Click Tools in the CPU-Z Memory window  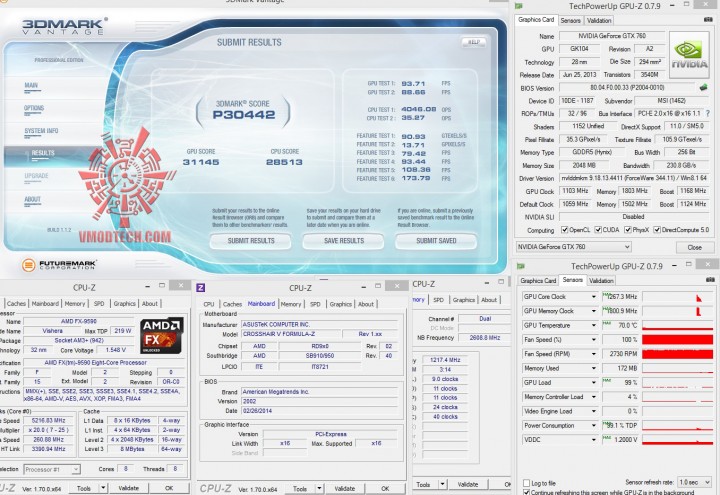coord(423,484)
